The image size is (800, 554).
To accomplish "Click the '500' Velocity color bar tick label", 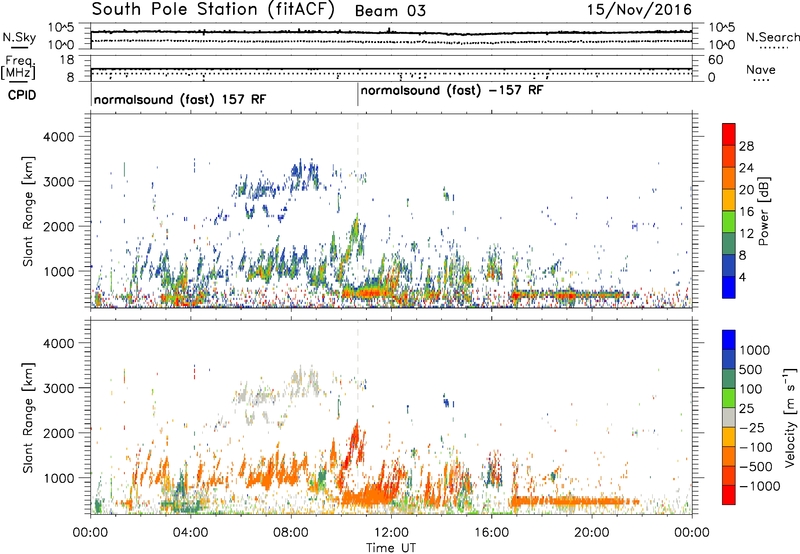I will (x=751, y=369).
